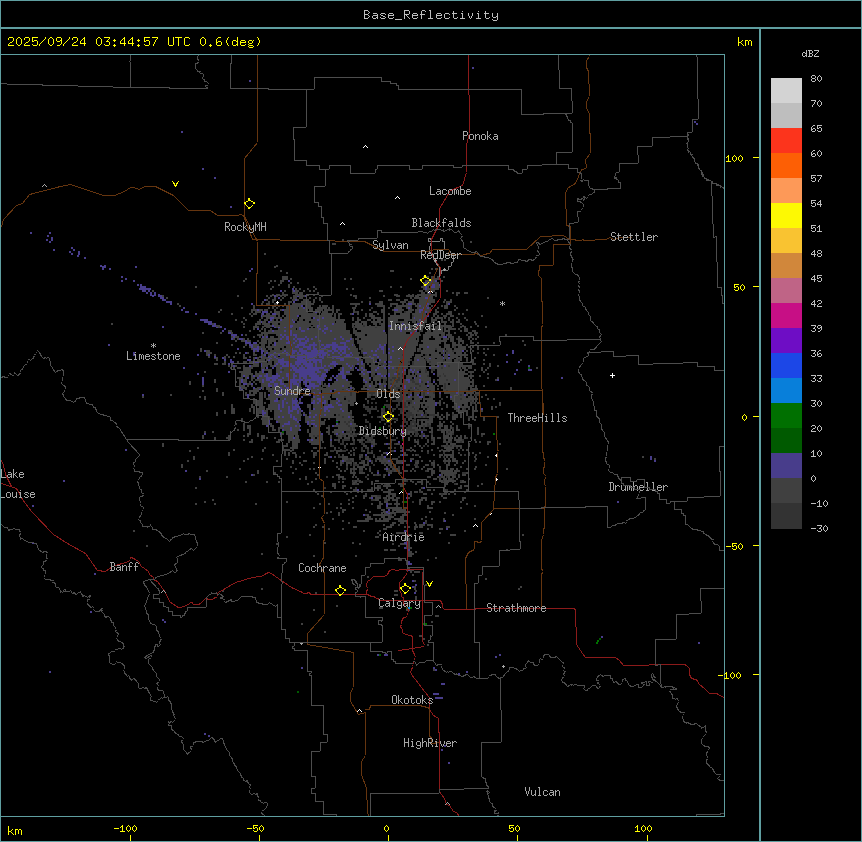Select the Banff label on the map
Screen dimensions: 862x842
pos(124,567)
